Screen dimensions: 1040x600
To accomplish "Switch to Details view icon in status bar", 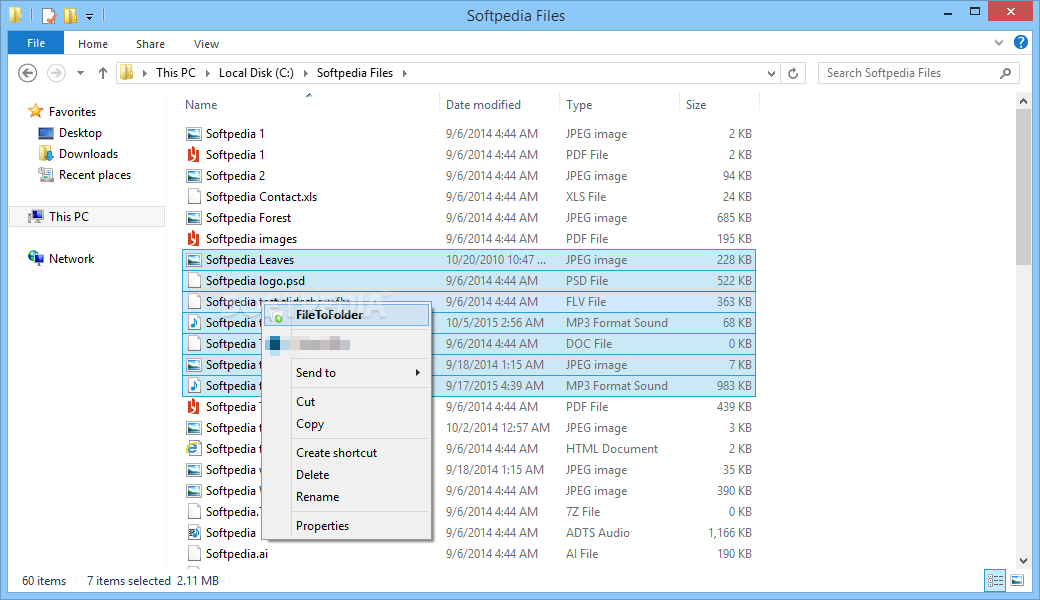I will click(x=995, y=581).
